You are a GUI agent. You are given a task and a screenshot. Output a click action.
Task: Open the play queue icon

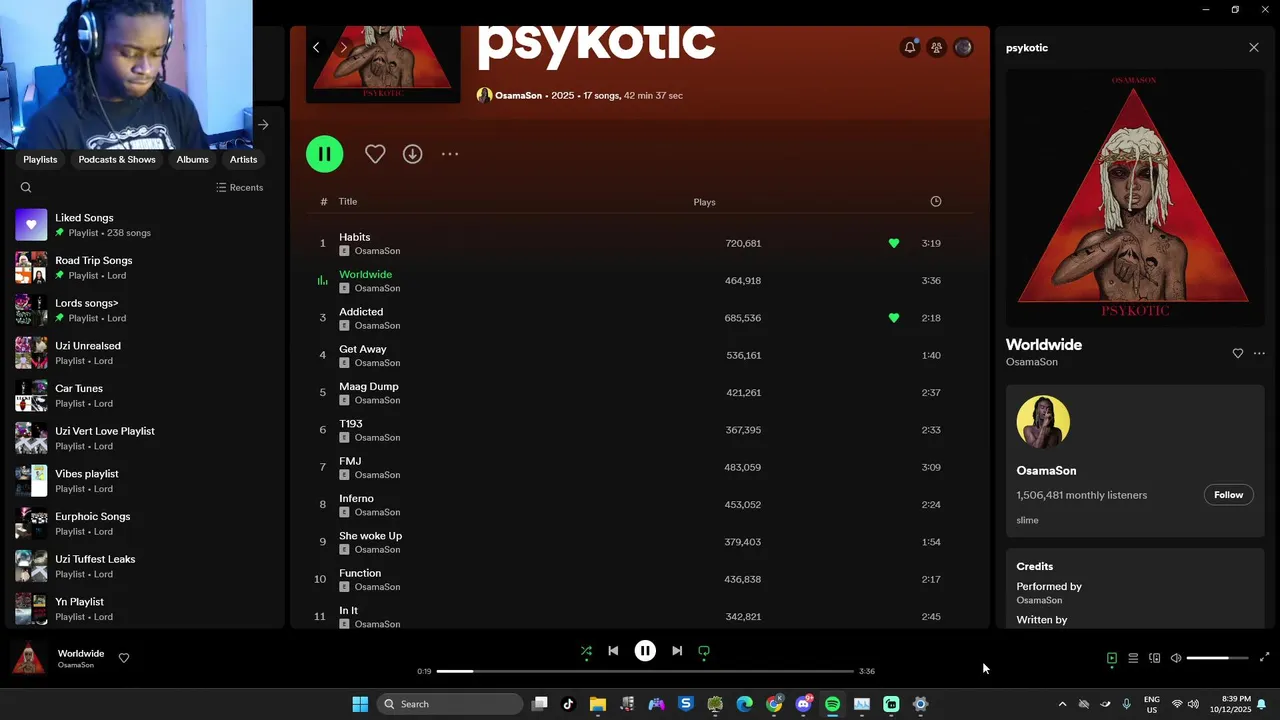click(x=1133, y=658)
